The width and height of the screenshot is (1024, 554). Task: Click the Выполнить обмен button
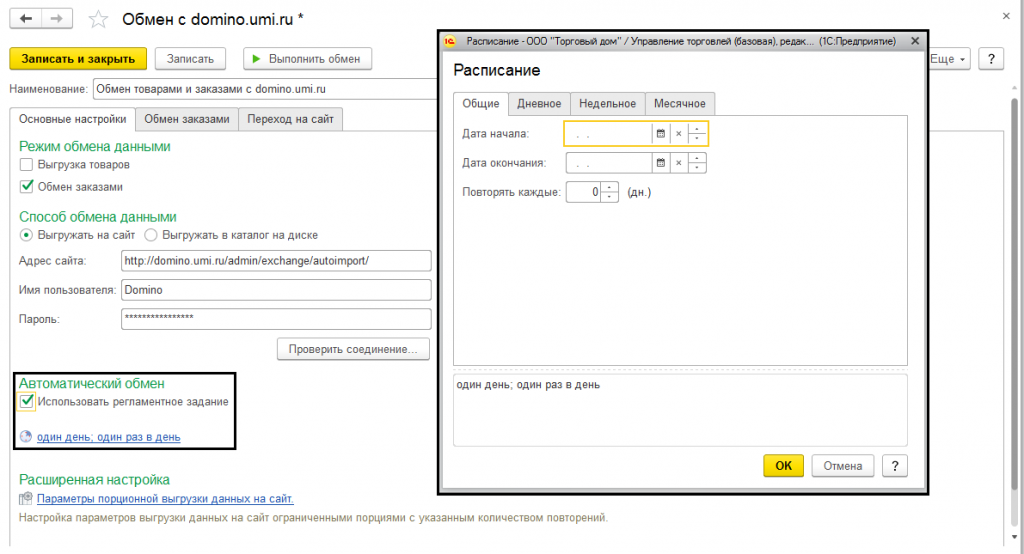(308, 59)
